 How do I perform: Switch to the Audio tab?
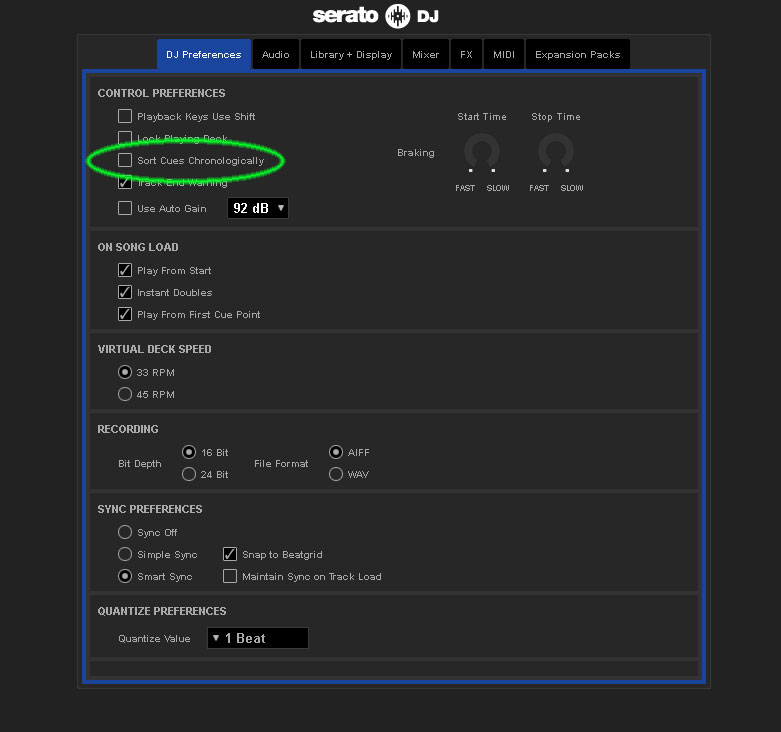tap(276, 55)
